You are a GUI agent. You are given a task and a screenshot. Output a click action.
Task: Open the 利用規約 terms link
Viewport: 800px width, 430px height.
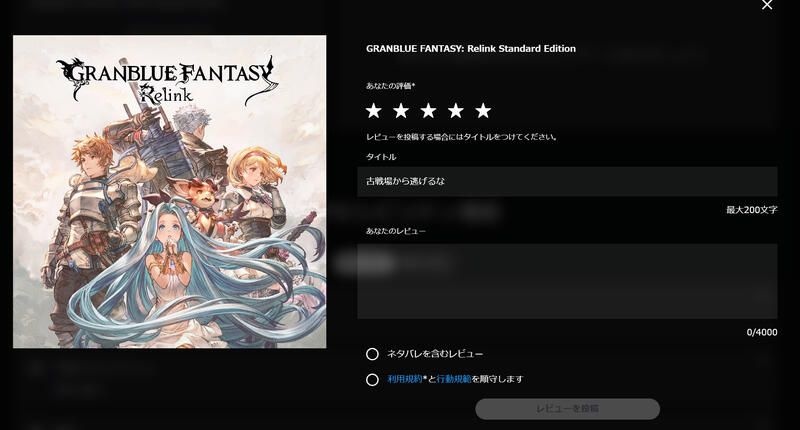405,379
